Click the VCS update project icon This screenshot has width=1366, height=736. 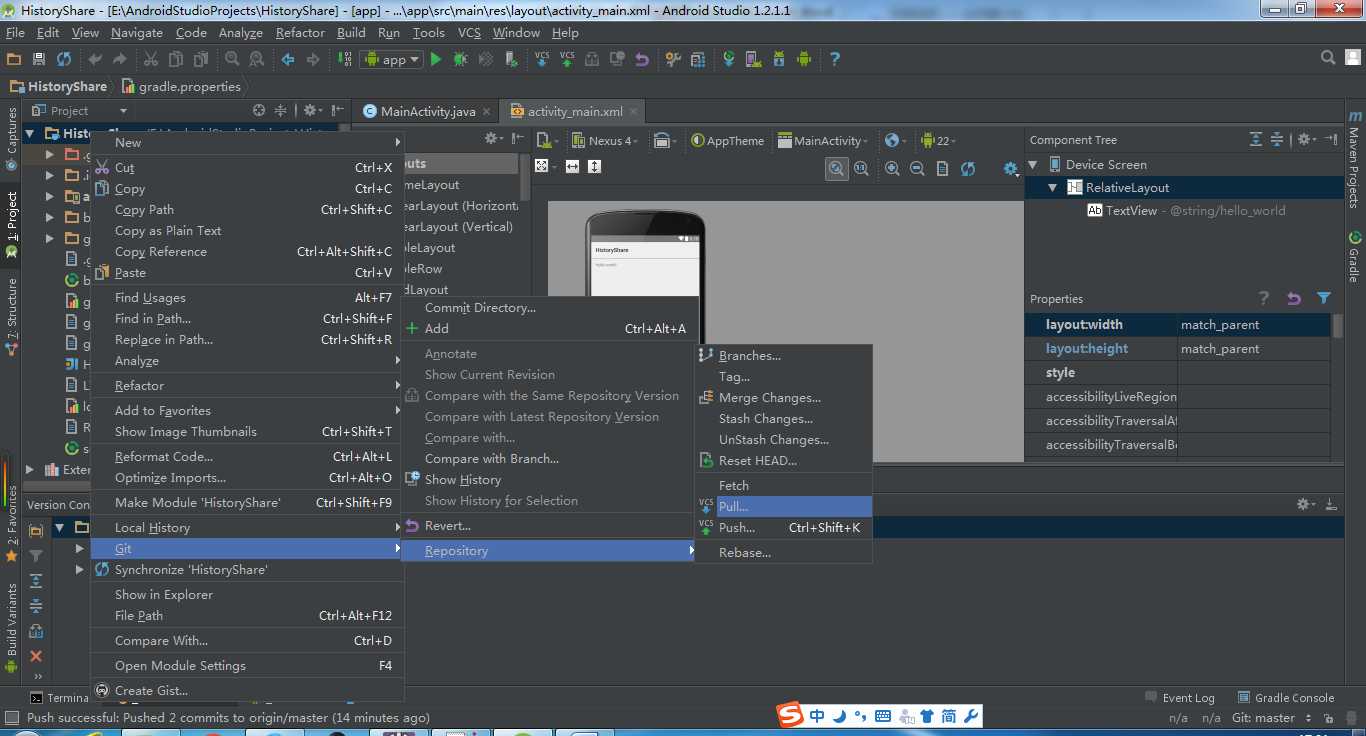[541, 59]
